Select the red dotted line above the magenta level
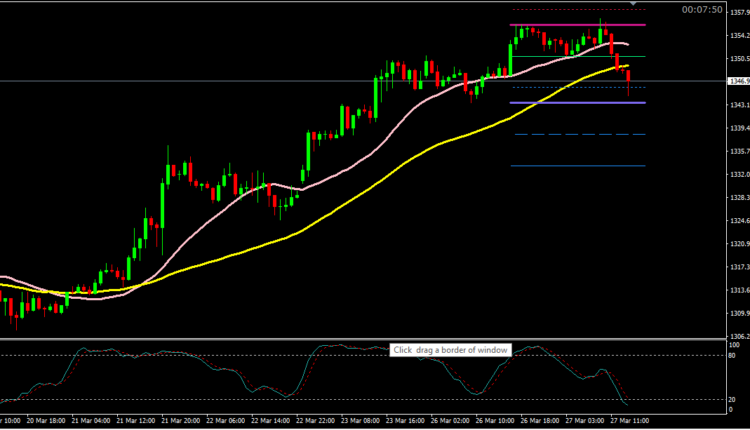 (560, 9)
